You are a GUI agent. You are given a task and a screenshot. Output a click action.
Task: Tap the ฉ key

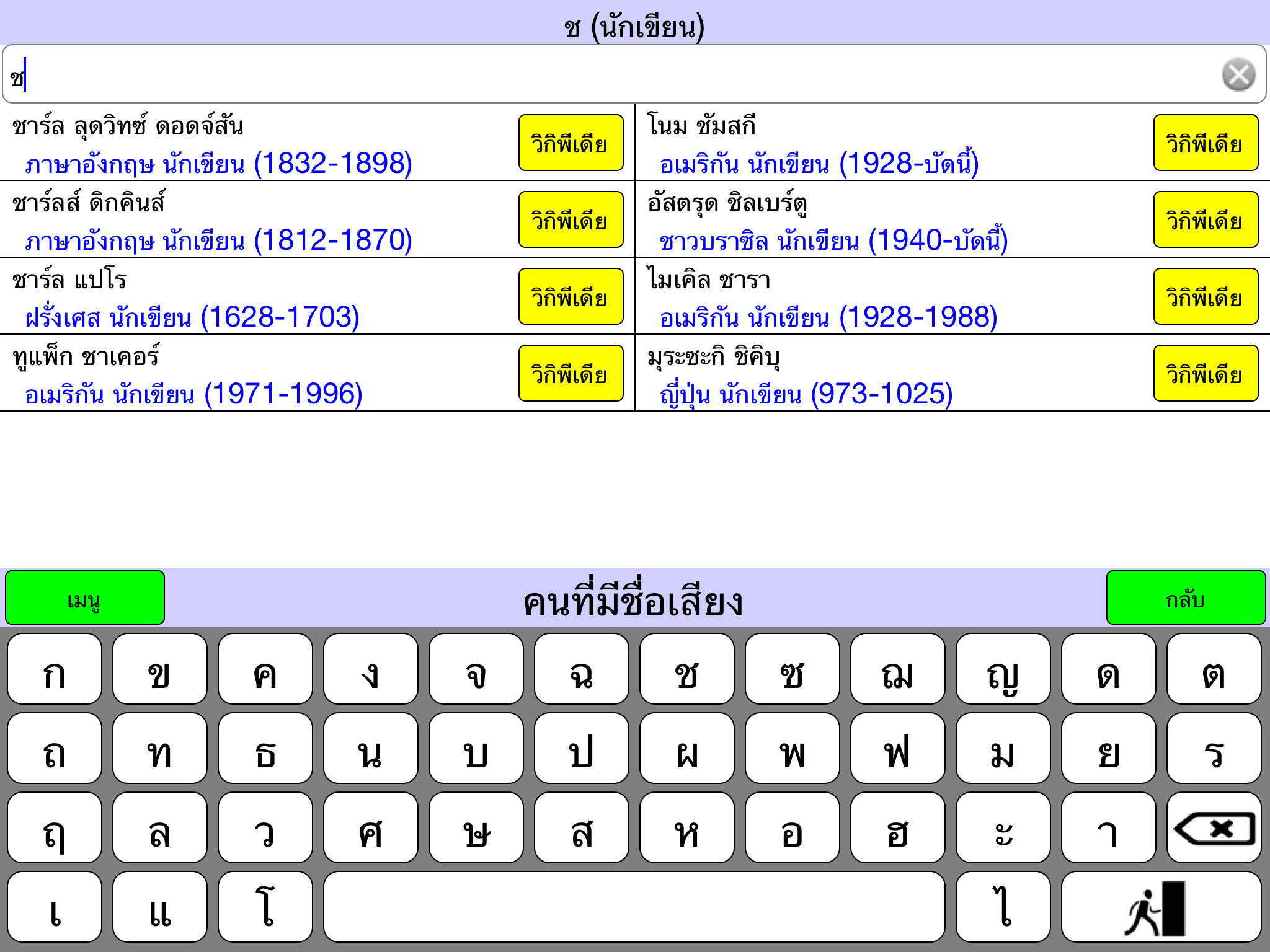point(582,669)
